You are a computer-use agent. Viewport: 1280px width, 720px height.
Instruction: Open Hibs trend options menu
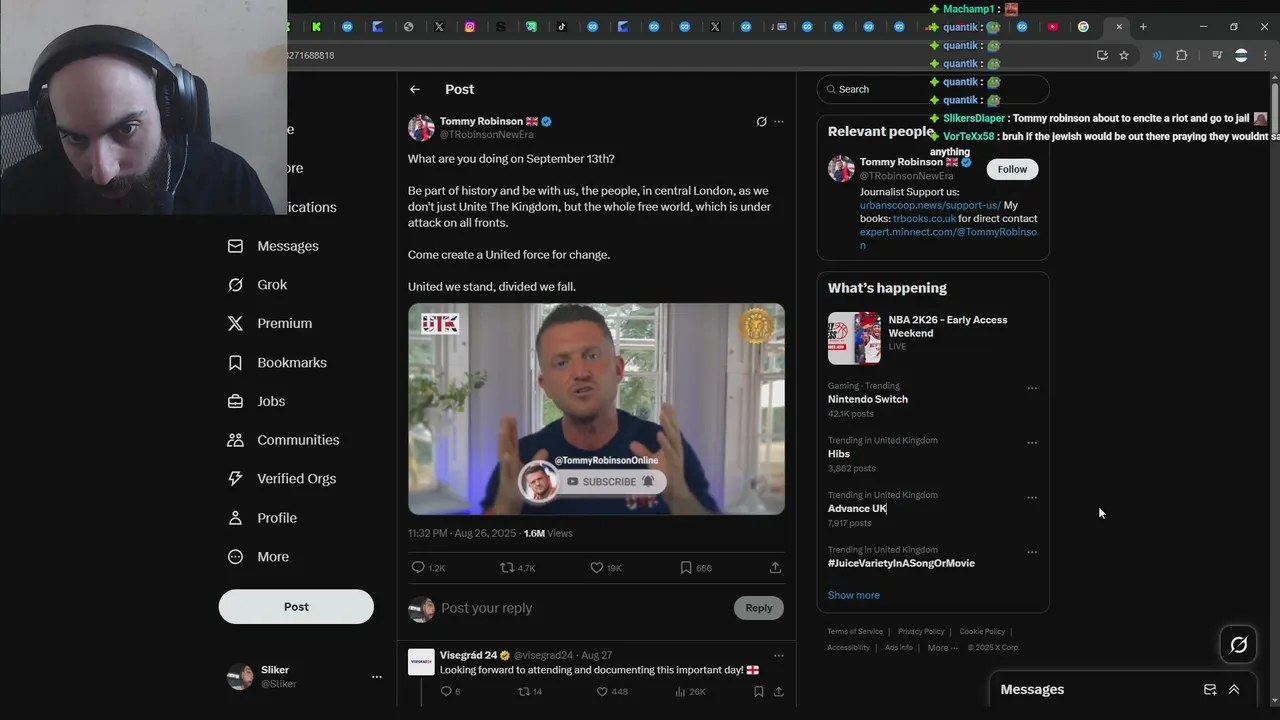[x=1032, y=443]
